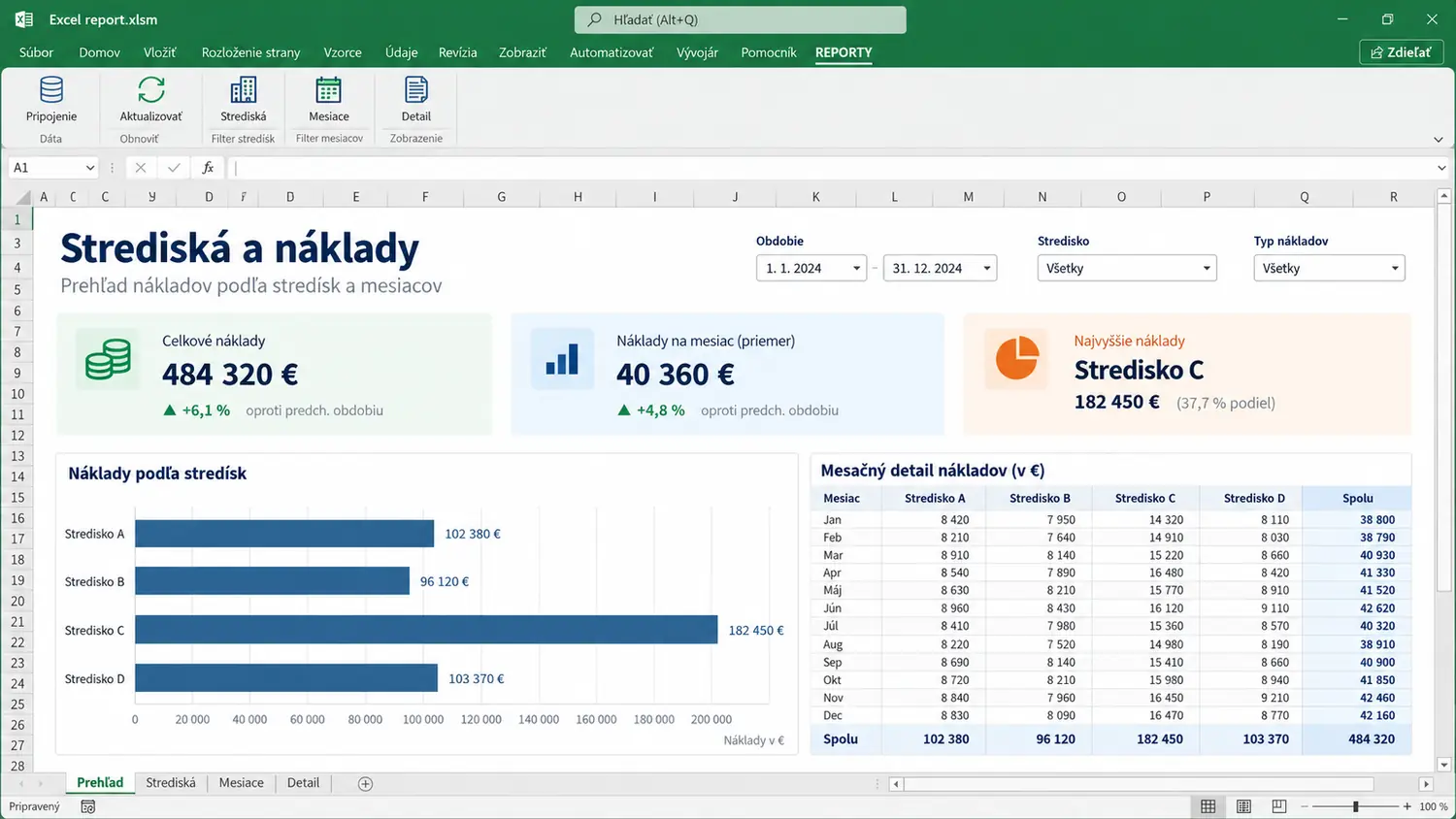Click in the Hľadať search box
This screenshot has width=1456, height=819.
coord(741,19)
